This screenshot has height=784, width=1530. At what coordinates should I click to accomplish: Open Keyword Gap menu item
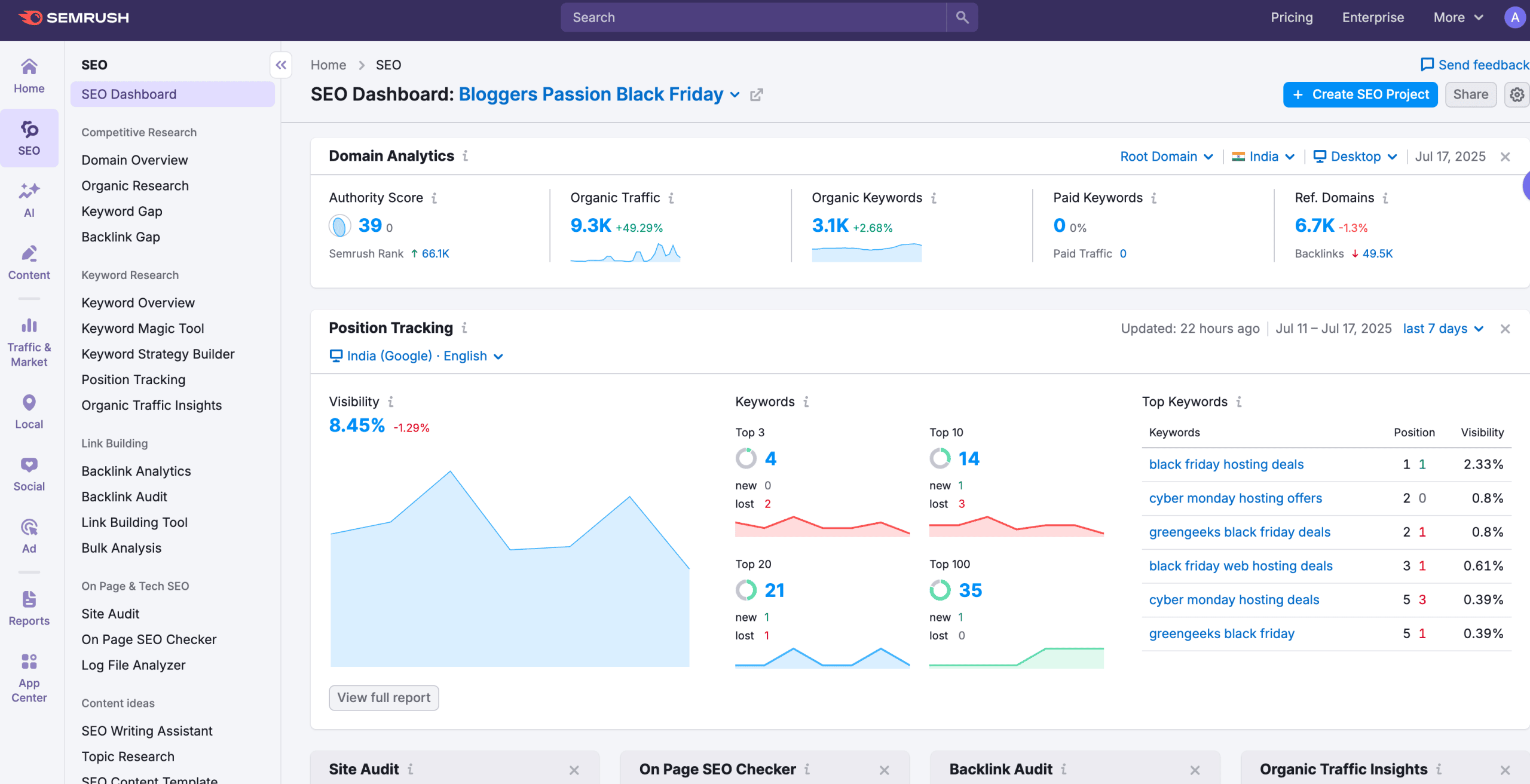click(x=122, y=212)
